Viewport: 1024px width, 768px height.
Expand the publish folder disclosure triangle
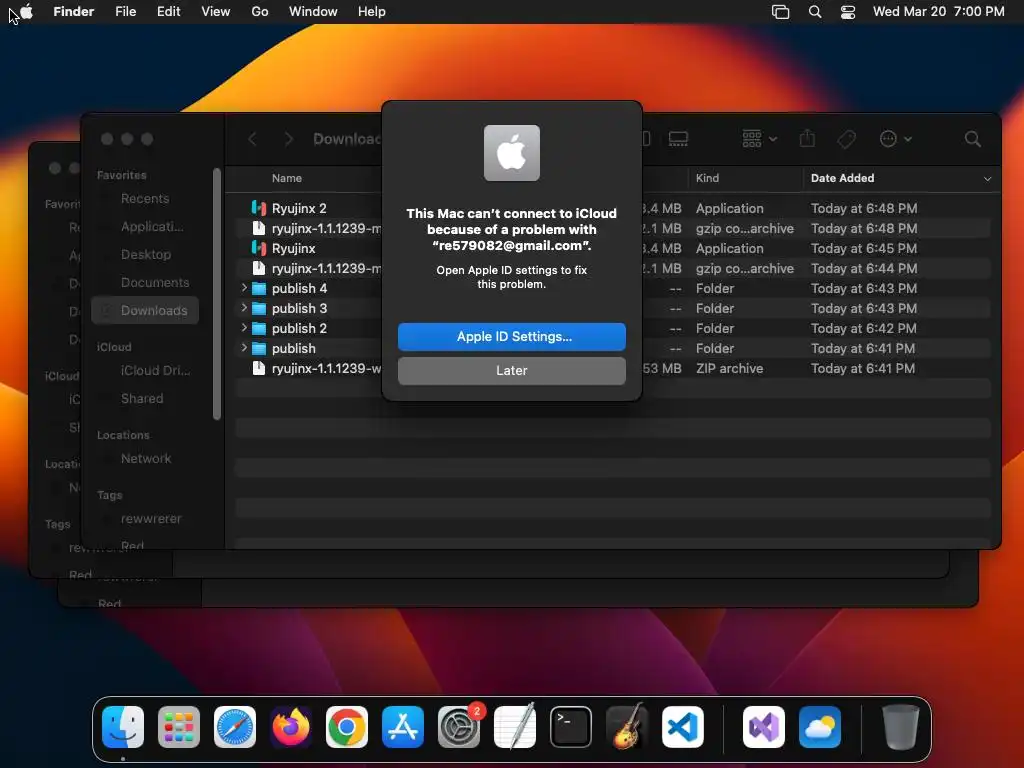[244, 348]
